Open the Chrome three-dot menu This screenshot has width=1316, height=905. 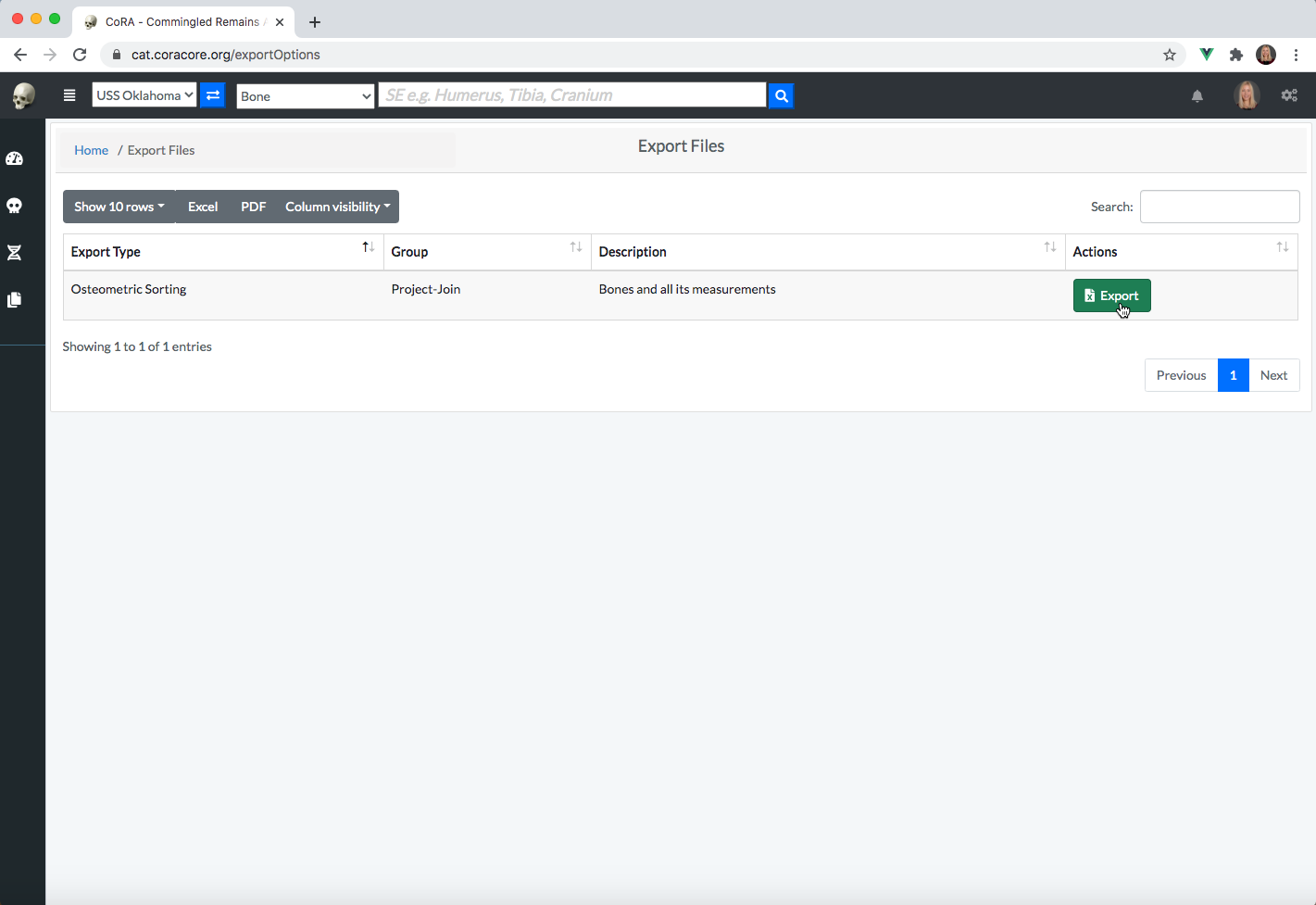(1296, 55)
